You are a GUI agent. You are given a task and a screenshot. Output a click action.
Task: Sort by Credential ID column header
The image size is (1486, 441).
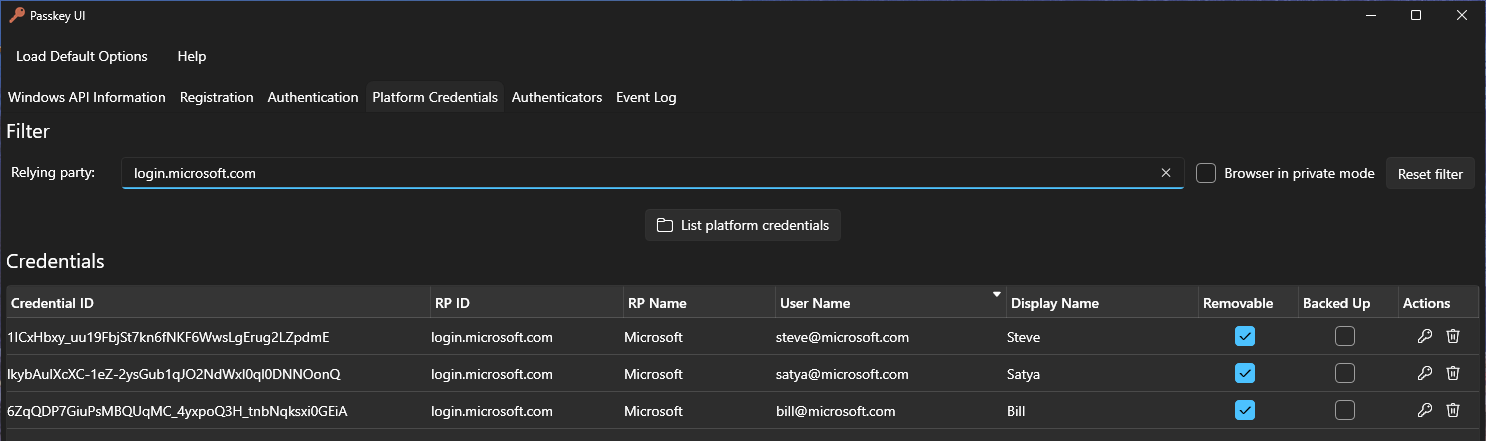[217, 303]
